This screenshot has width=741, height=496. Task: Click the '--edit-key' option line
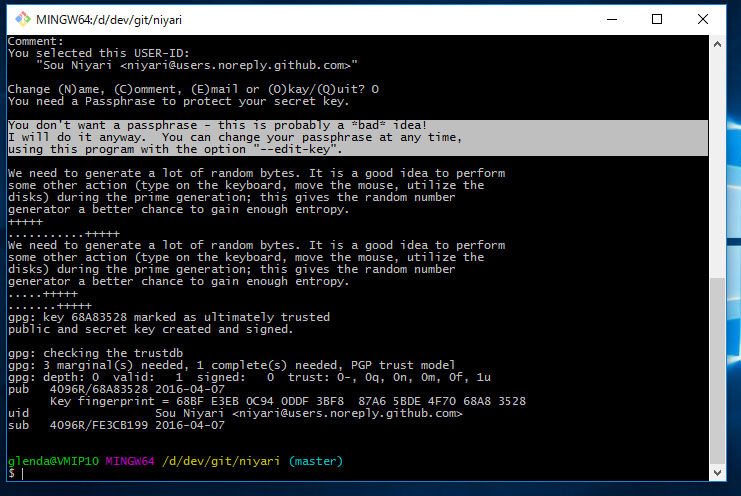click(x=175, y=149)
